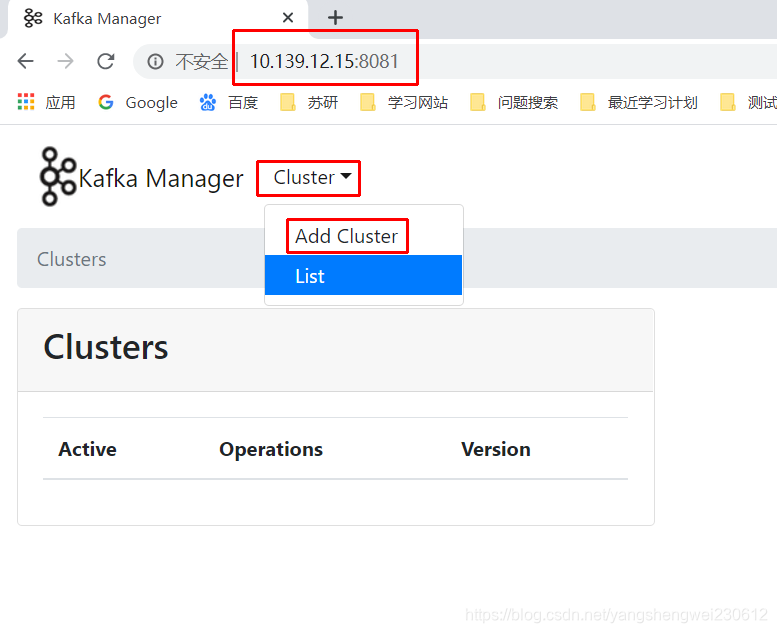The width and height of the screenshot is (777, 633).
Task: Click the browser back arrow
Action: click(25, 61)
